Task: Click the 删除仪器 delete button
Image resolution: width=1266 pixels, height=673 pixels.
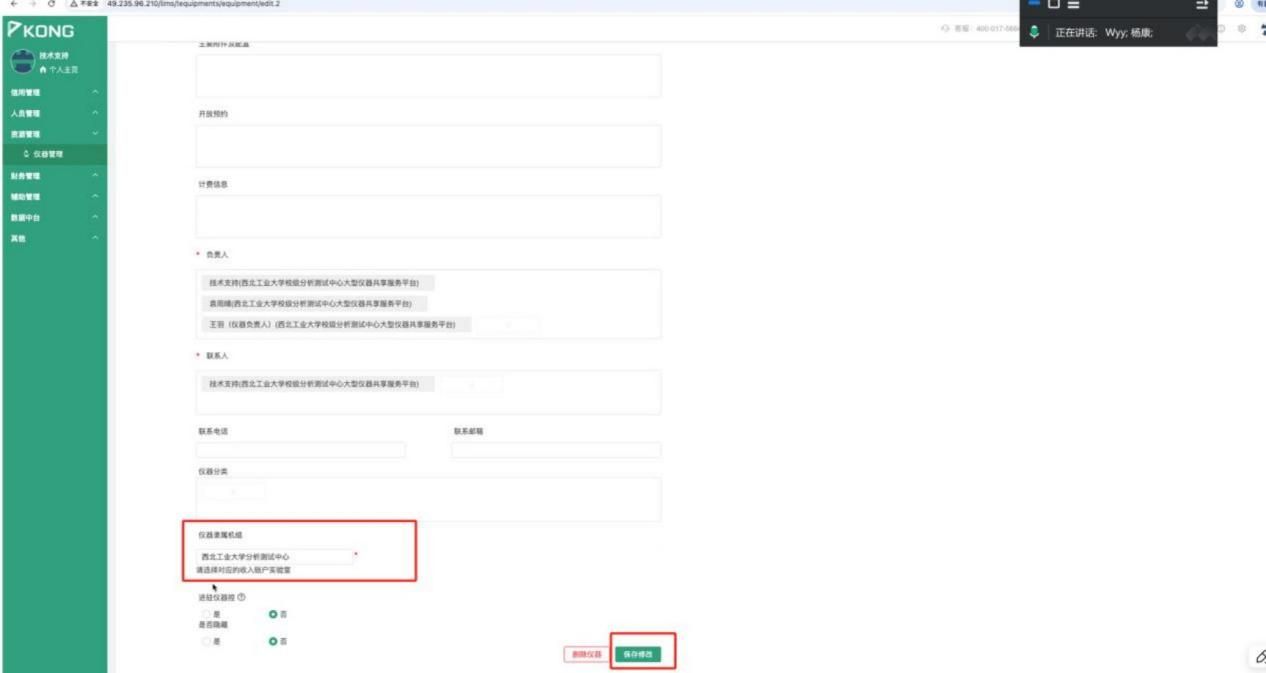Action: pyautogui.click(x=586, y=653)
